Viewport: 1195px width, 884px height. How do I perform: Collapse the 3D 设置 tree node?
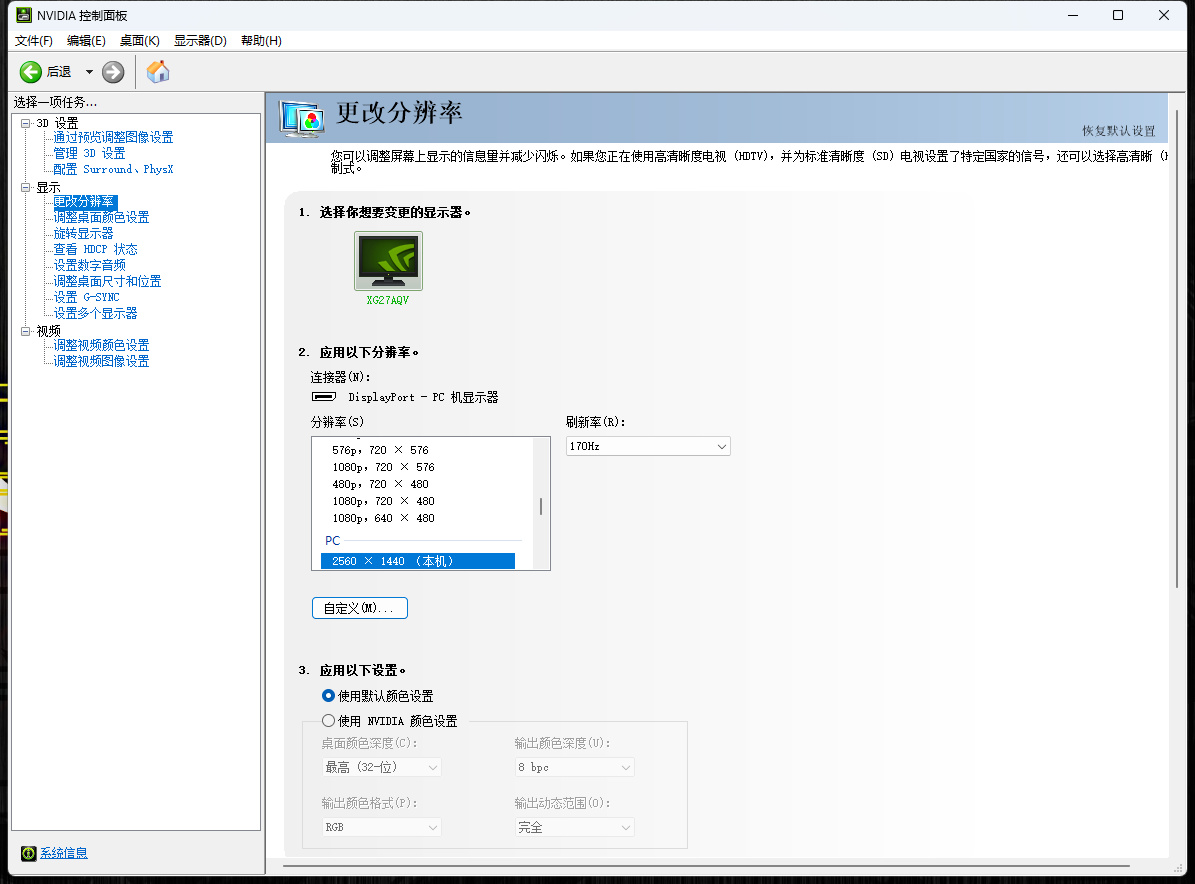[x=25, y=123]
